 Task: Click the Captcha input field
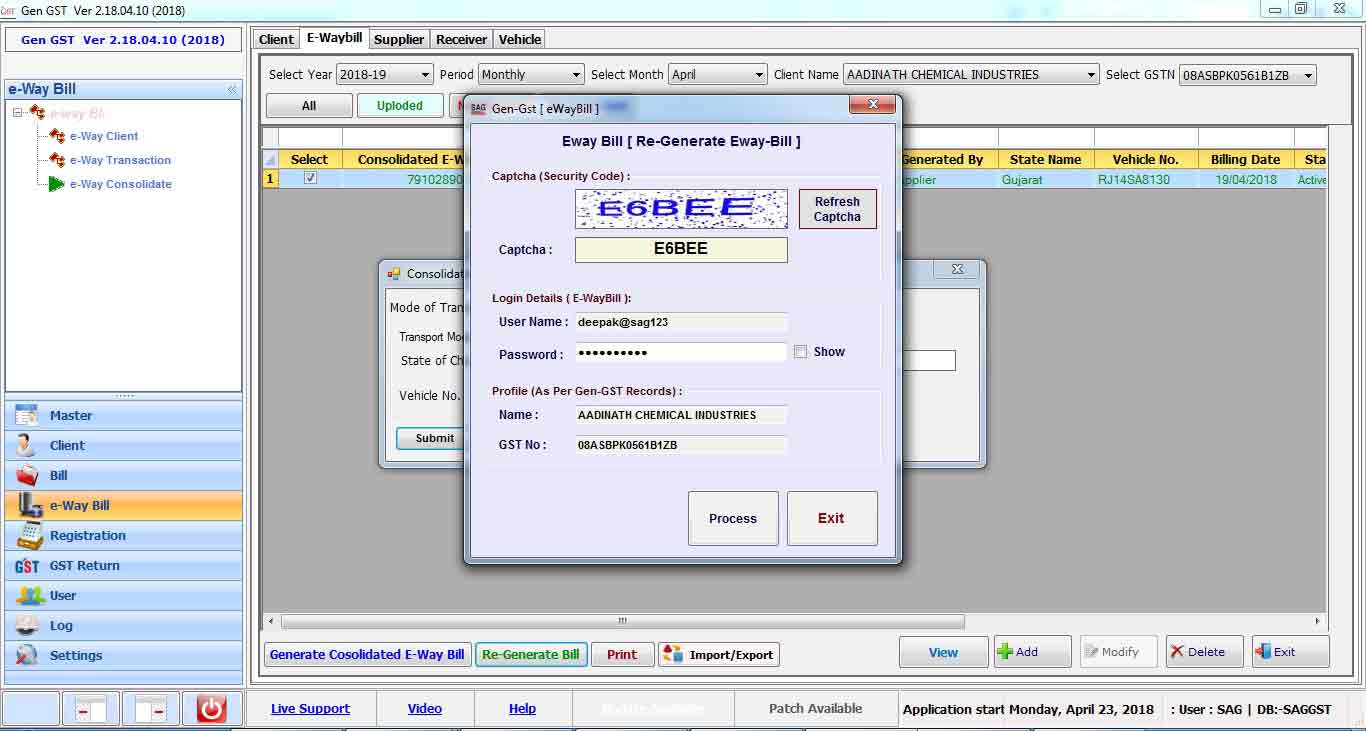[x=681, y=249]
